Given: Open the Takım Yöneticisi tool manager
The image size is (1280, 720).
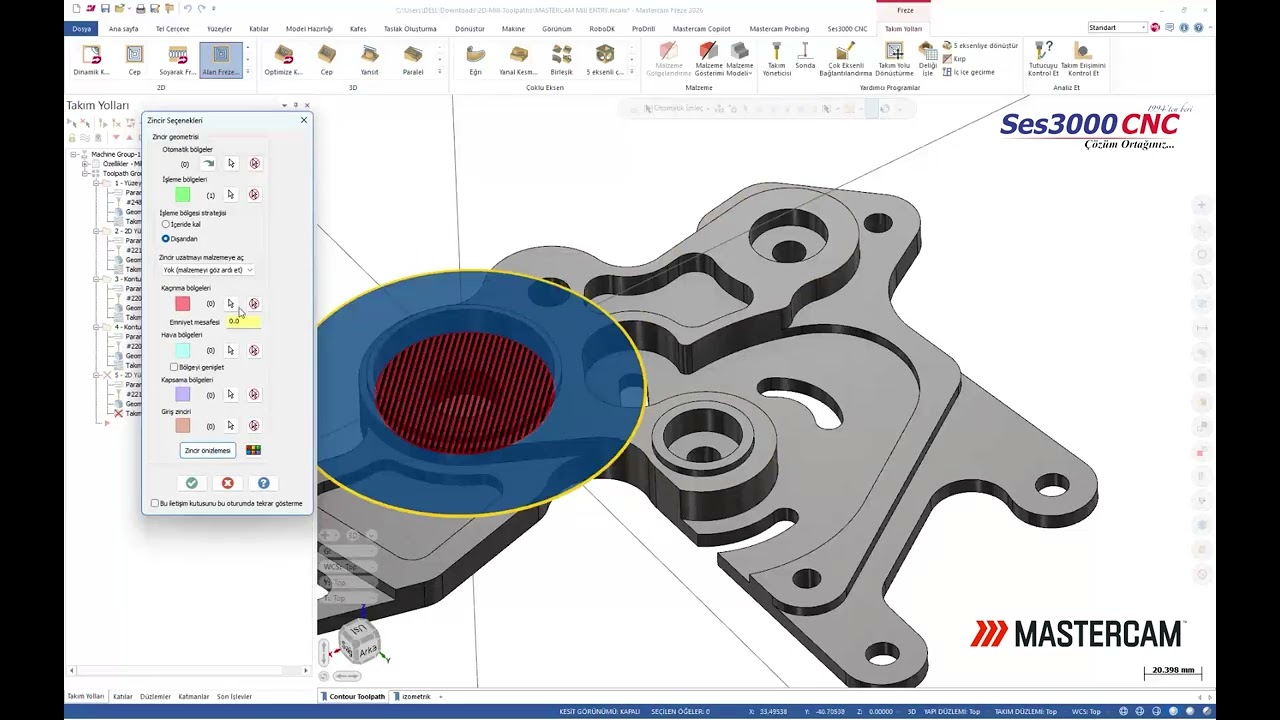Looking at the screenshot, I should pos(776,60).
